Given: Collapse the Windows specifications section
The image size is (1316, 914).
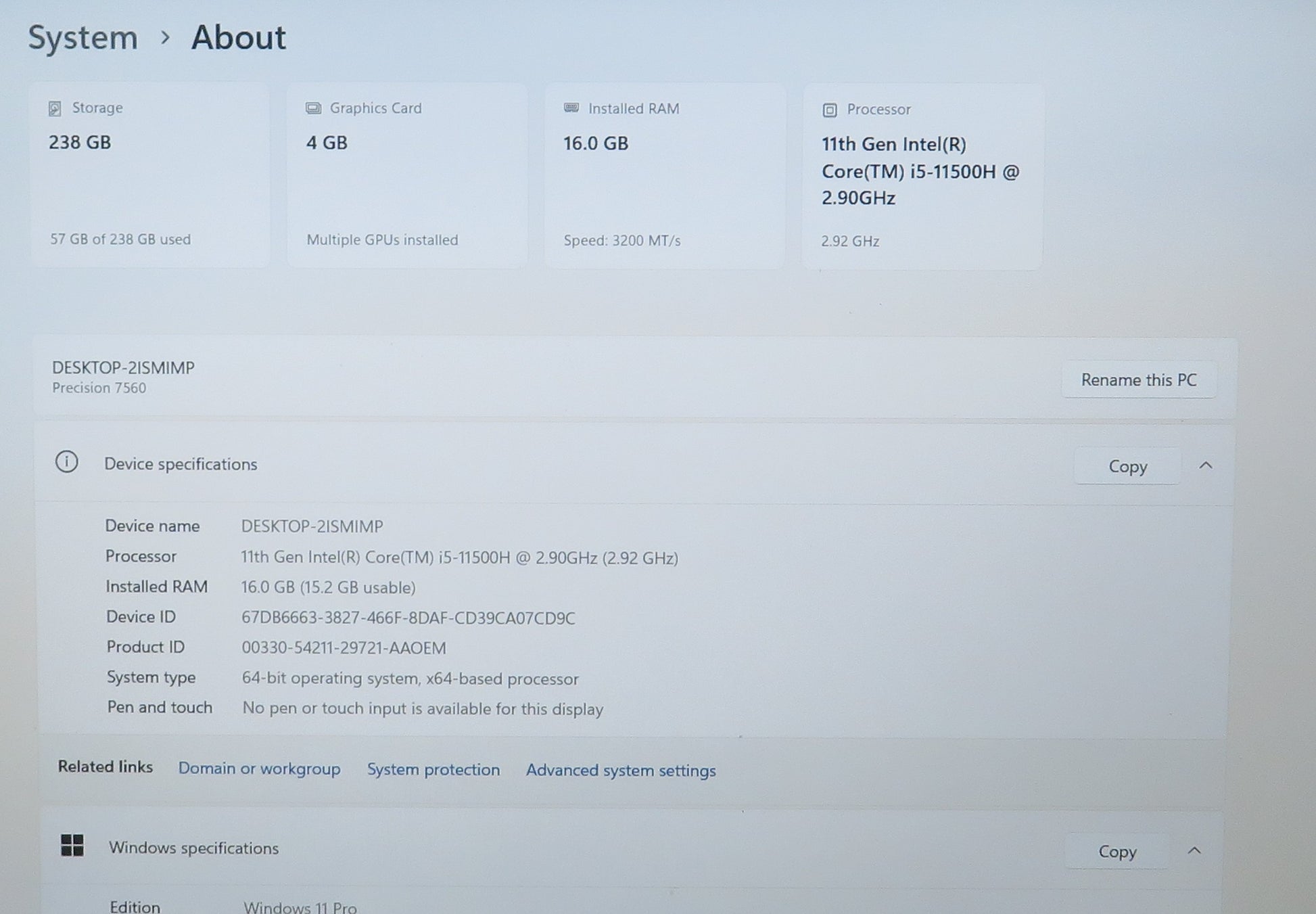Looking at the screenshot, I should 1195,850.
